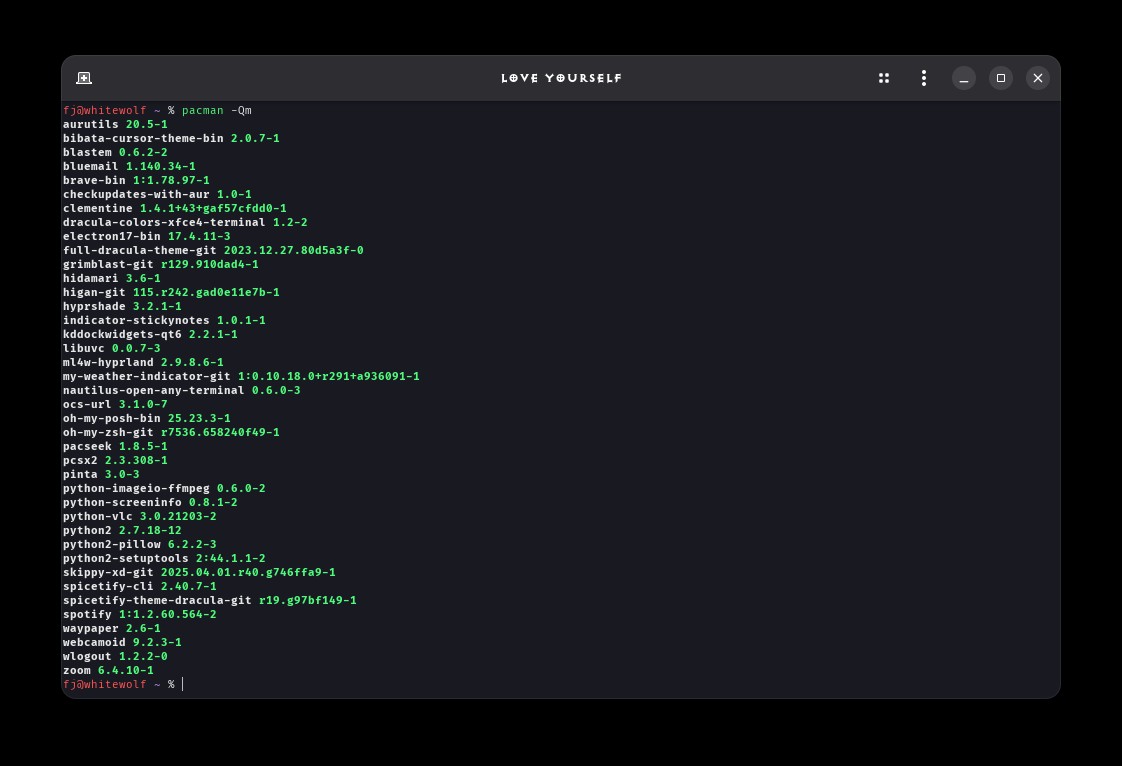Select the python2-pillow line
The width and height of the screenshot is (1122, 766).
[140, 544]
